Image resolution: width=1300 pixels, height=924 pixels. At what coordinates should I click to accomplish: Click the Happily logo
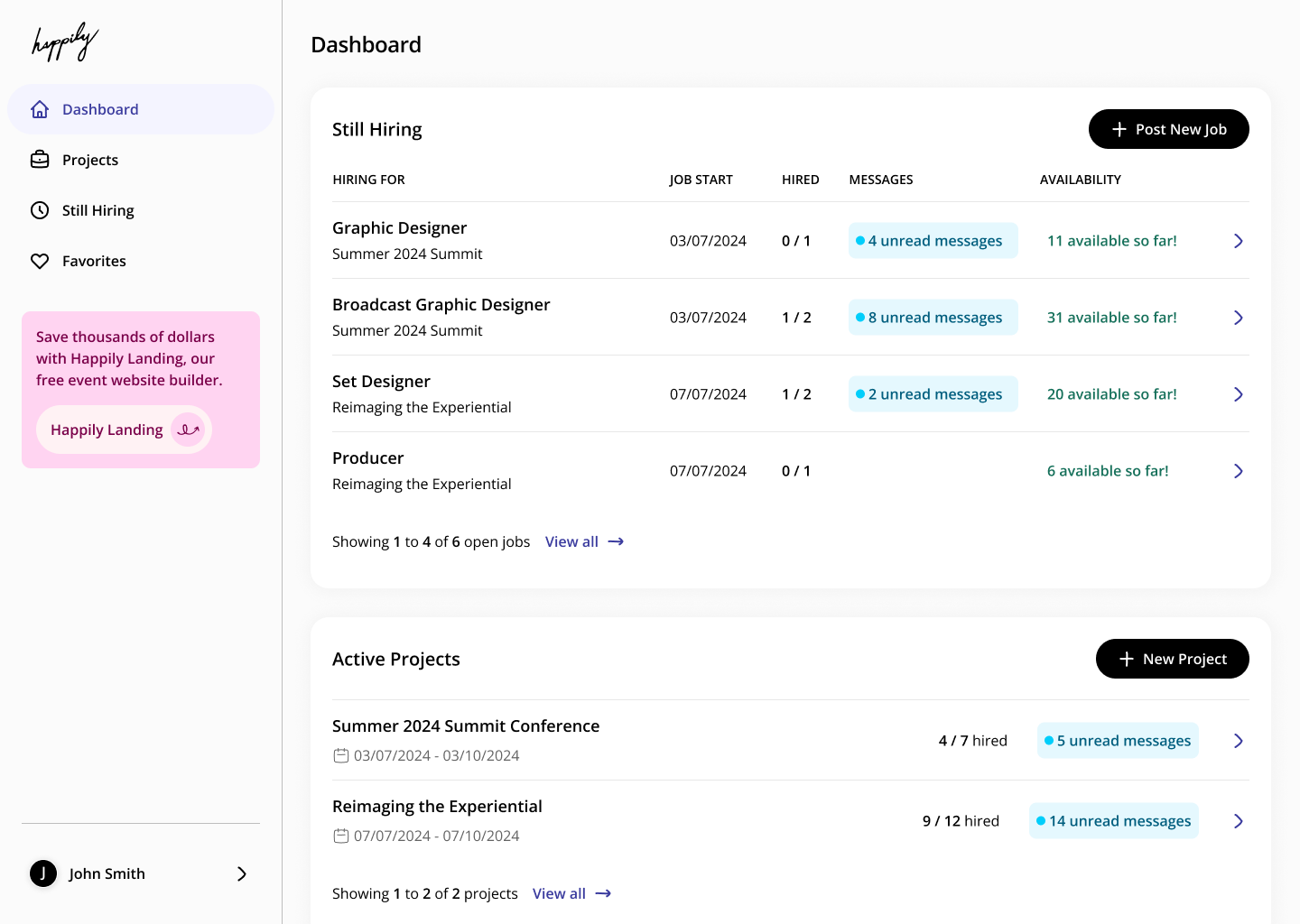64,42
